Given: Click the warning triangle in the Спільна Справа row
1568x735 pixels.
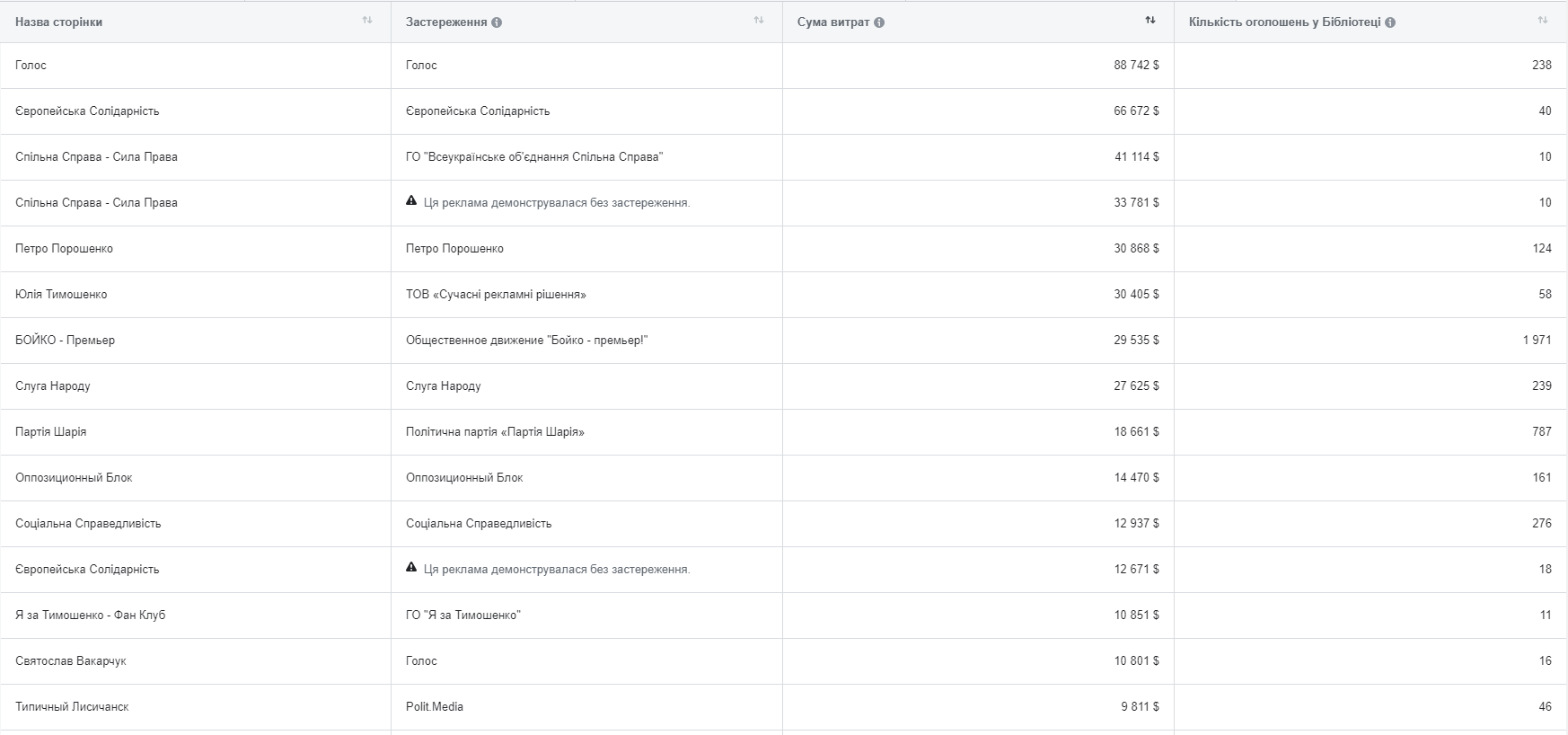Looking at the screenshot, I should [411, 201].
